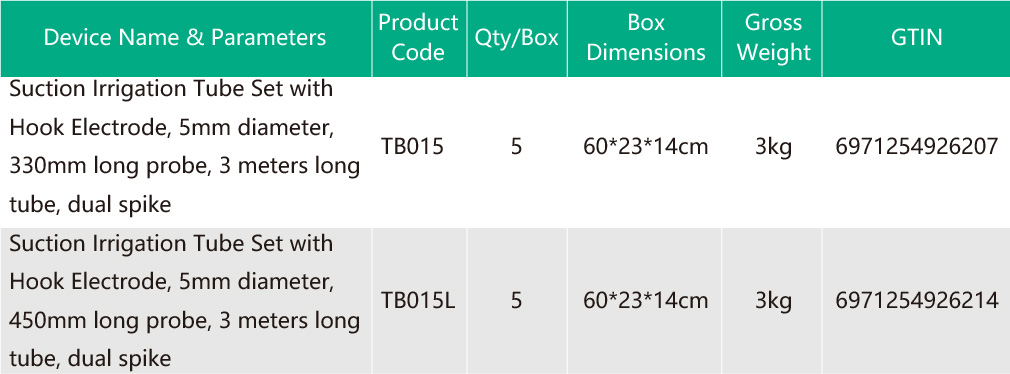Click product code TB015
The image size is (1010, 374).
[412, 147]
